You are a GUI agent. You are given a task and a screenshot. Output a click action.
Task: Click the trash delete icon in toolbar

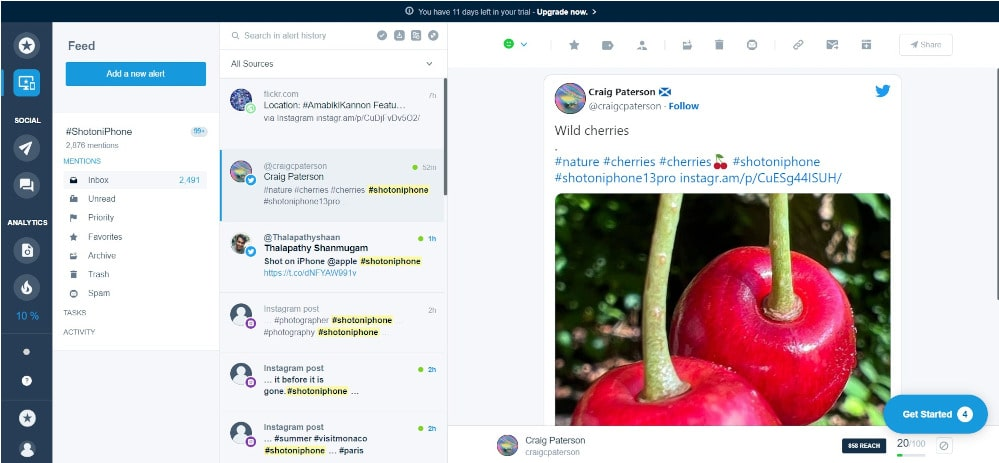(x=719, y=45)
